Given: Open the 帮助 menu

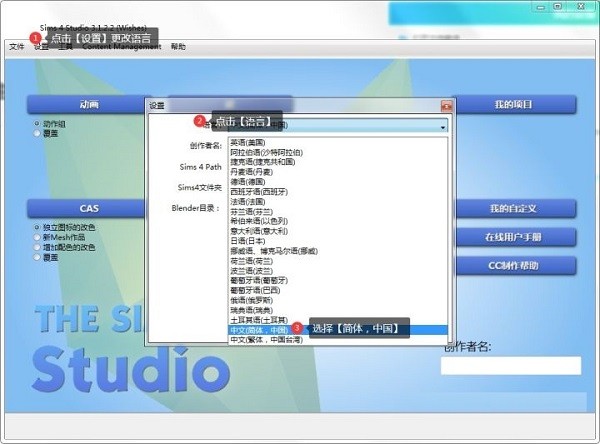Looking at the screenshot, I should click(178, 47).
